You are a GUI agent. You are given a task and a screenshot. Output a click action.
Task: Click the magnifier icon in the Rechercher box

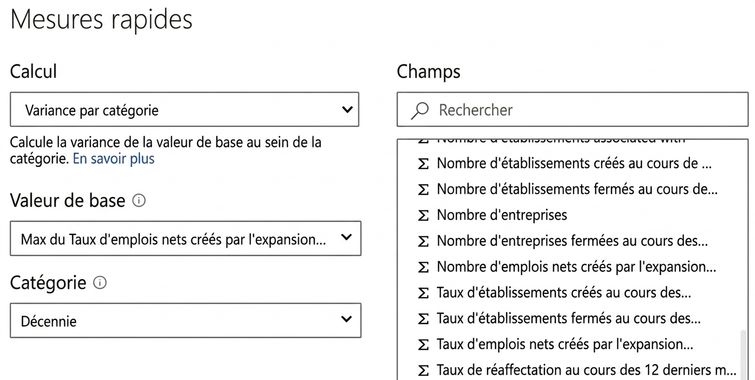pos(419,110)
